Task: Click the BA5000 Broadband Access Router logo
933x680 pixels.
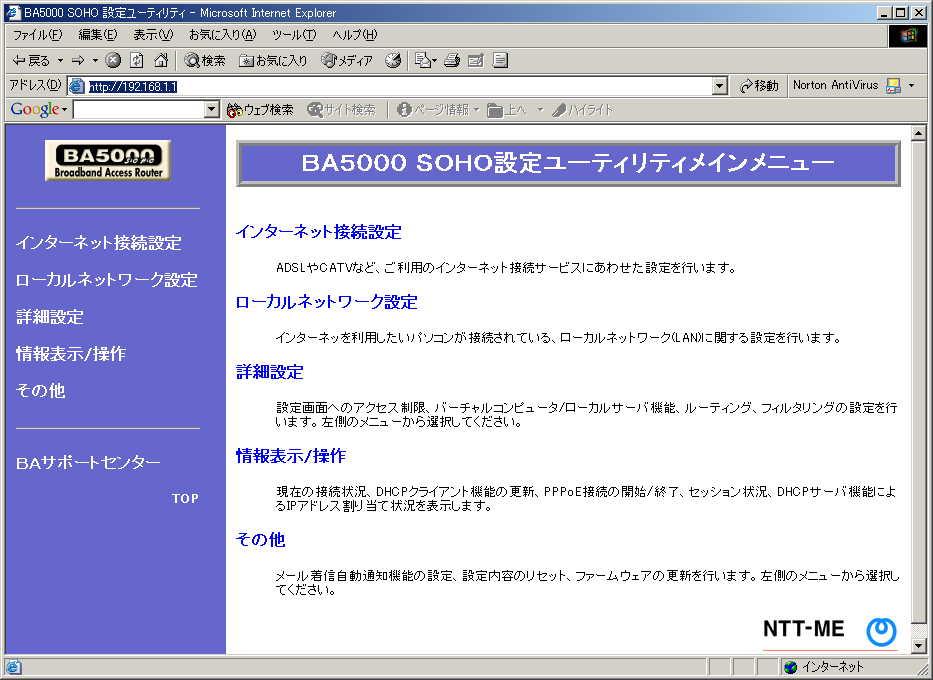Action: (107, 161)
